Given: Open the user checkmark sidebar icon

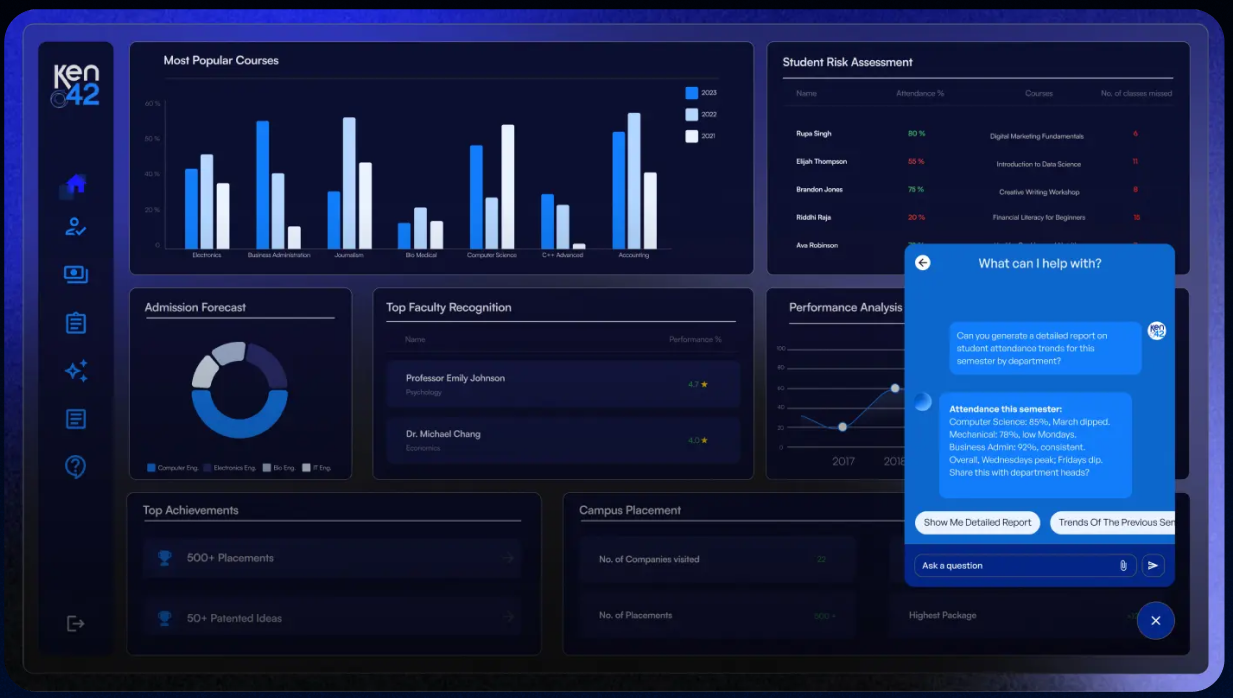Looking at the screenshot, I should coord(75,227).
